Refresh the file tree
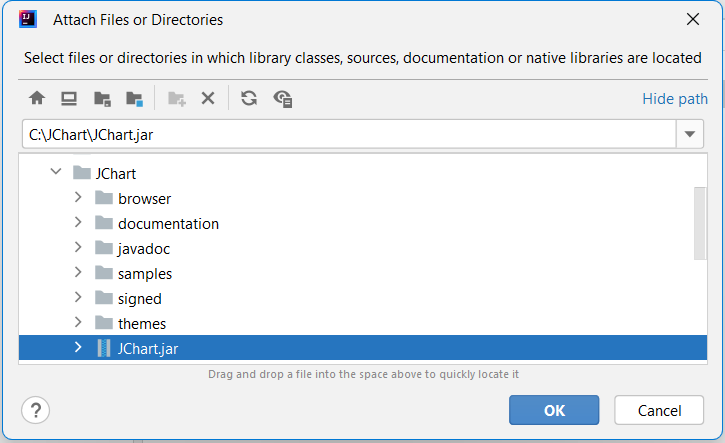Image resolution: width=725 pixels, height=443 pixels. pyautogui.click(x=249, y=98)
